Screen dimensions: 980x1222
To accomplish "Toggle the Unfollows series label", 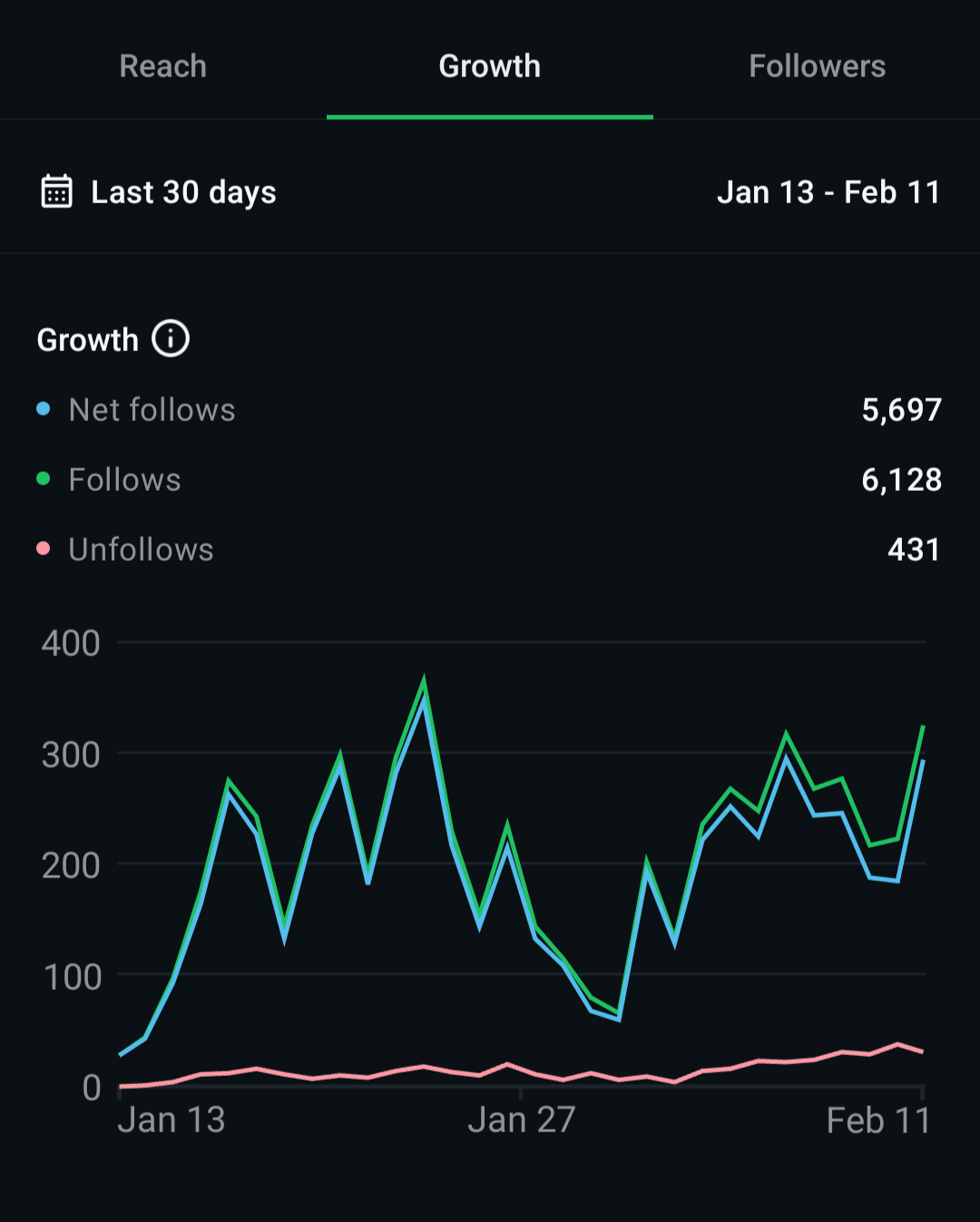I will pyautogui.click(x=141, y=550).
